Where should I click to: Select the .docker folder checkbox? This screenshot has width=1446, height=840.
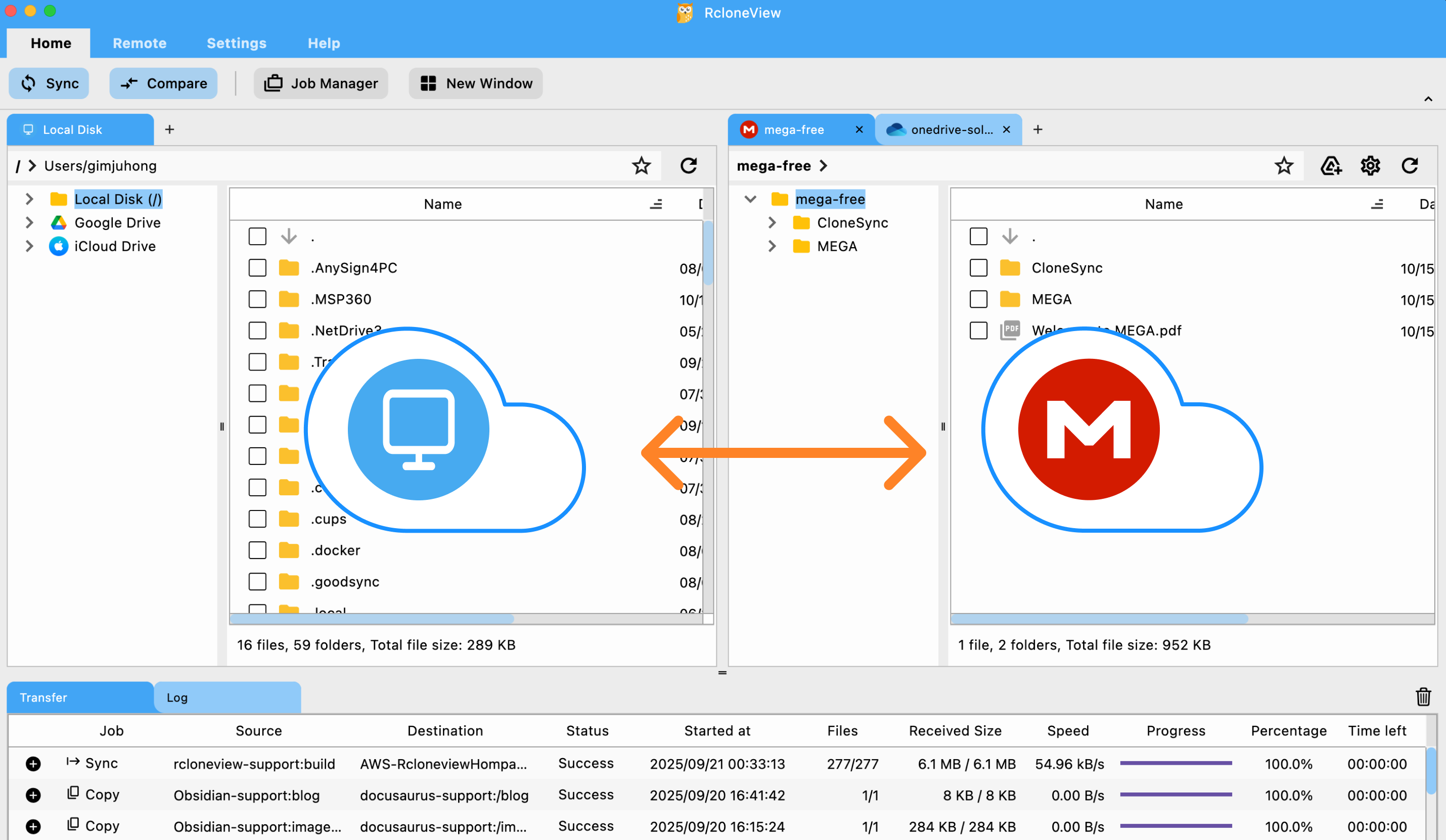(x=258, y=550)
